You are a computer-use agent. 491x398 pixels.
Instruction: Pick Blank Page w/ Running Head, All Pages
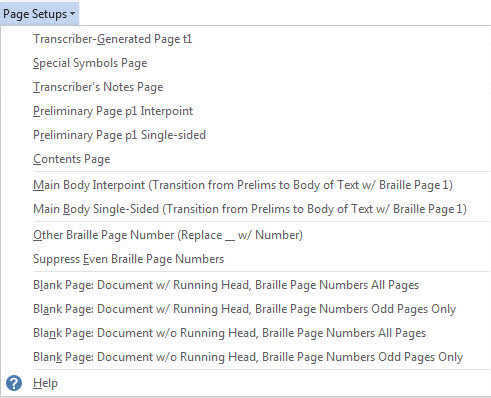(226, 285)
